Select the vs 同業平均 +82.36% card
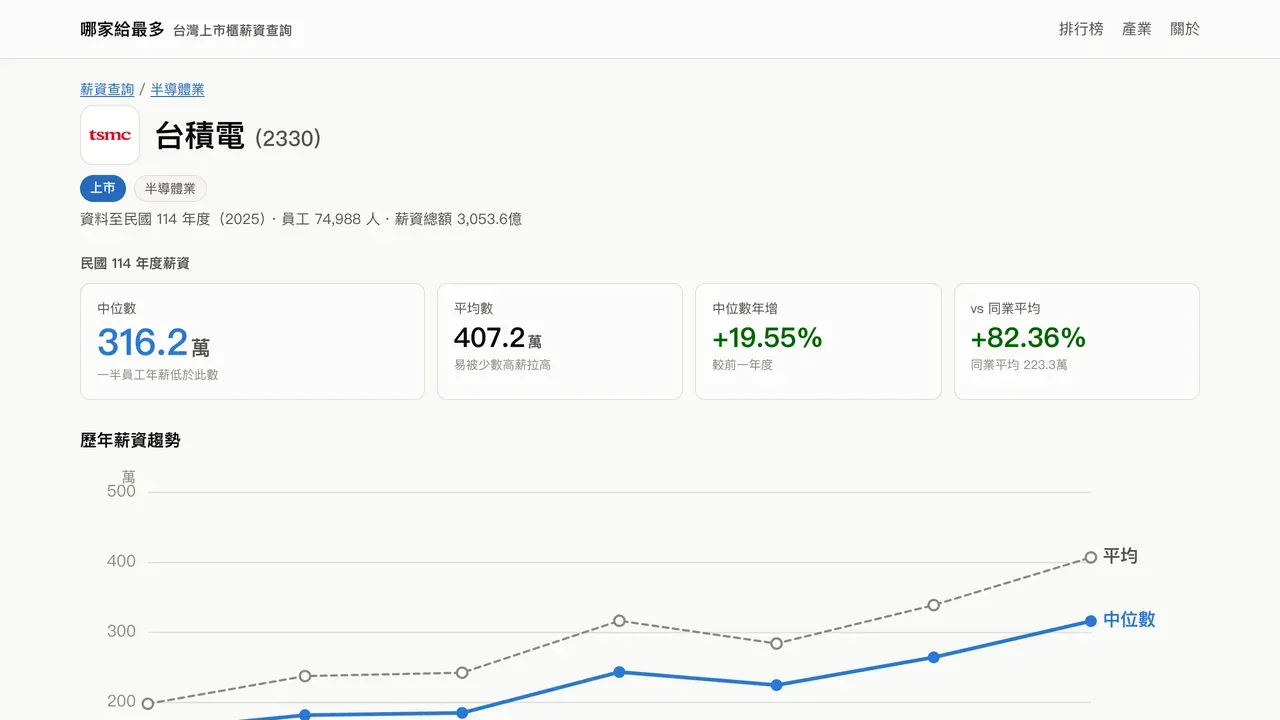This screenshot has width=1280, height=720. [1077, 341]
